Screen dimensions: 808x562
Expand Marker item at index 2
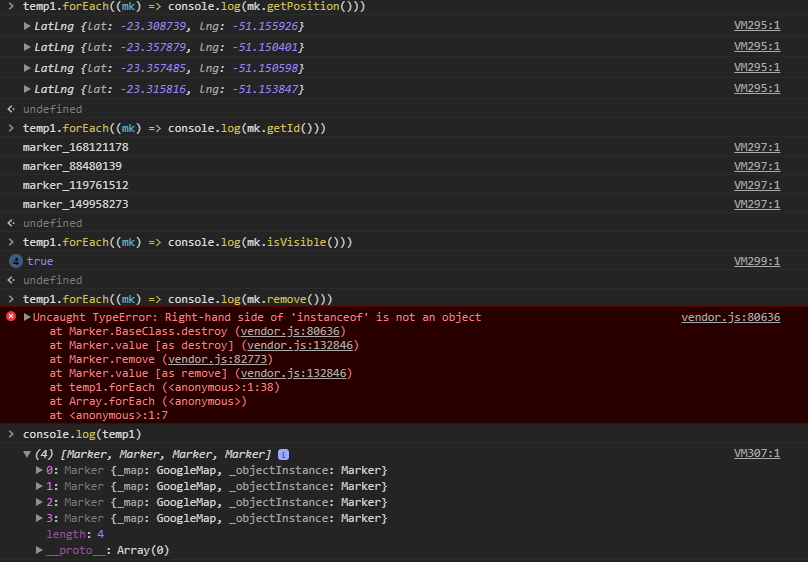tap(39, 502)
